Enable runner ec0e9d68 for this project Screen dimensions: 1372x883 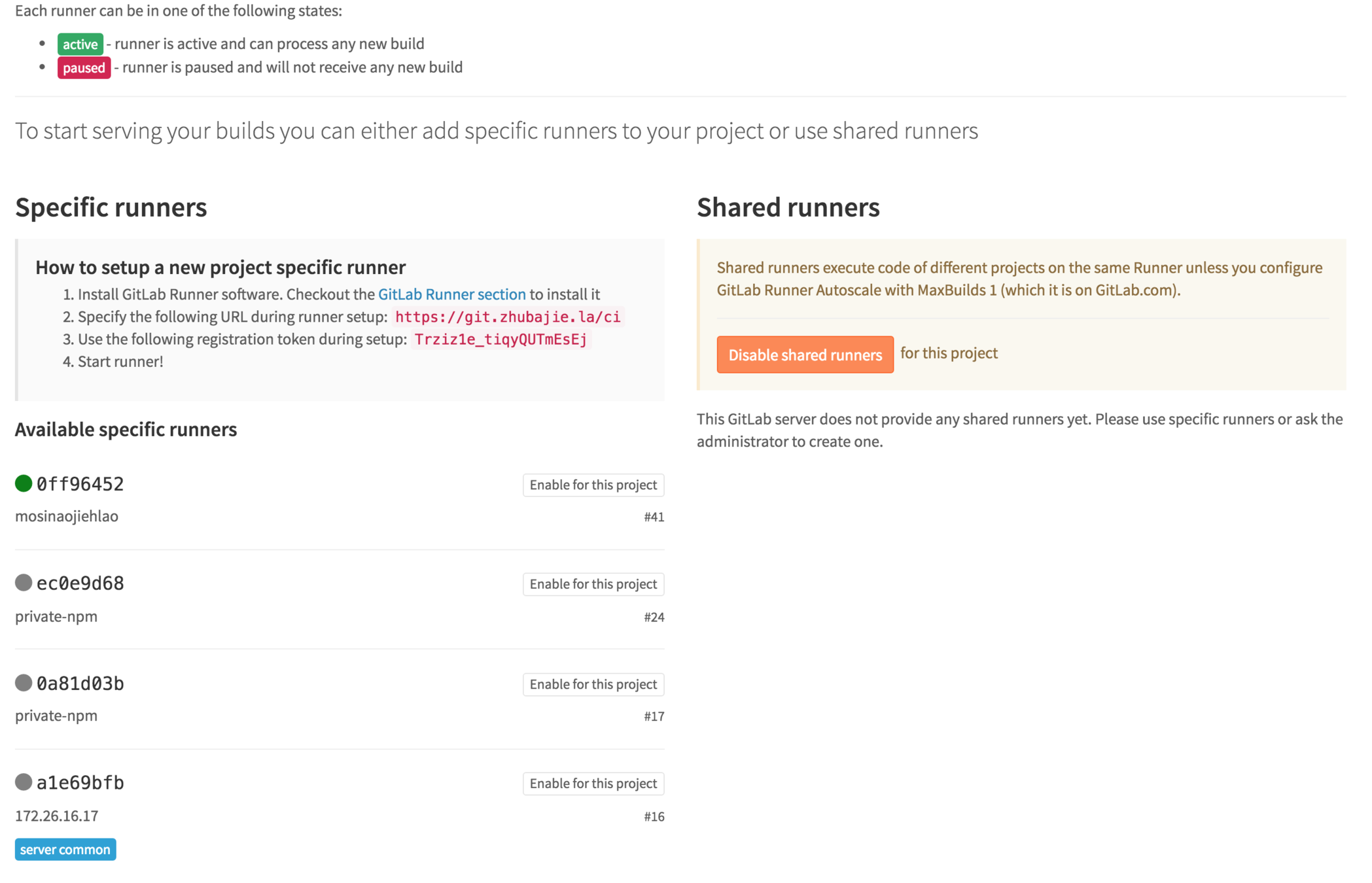tap(593, 584)
